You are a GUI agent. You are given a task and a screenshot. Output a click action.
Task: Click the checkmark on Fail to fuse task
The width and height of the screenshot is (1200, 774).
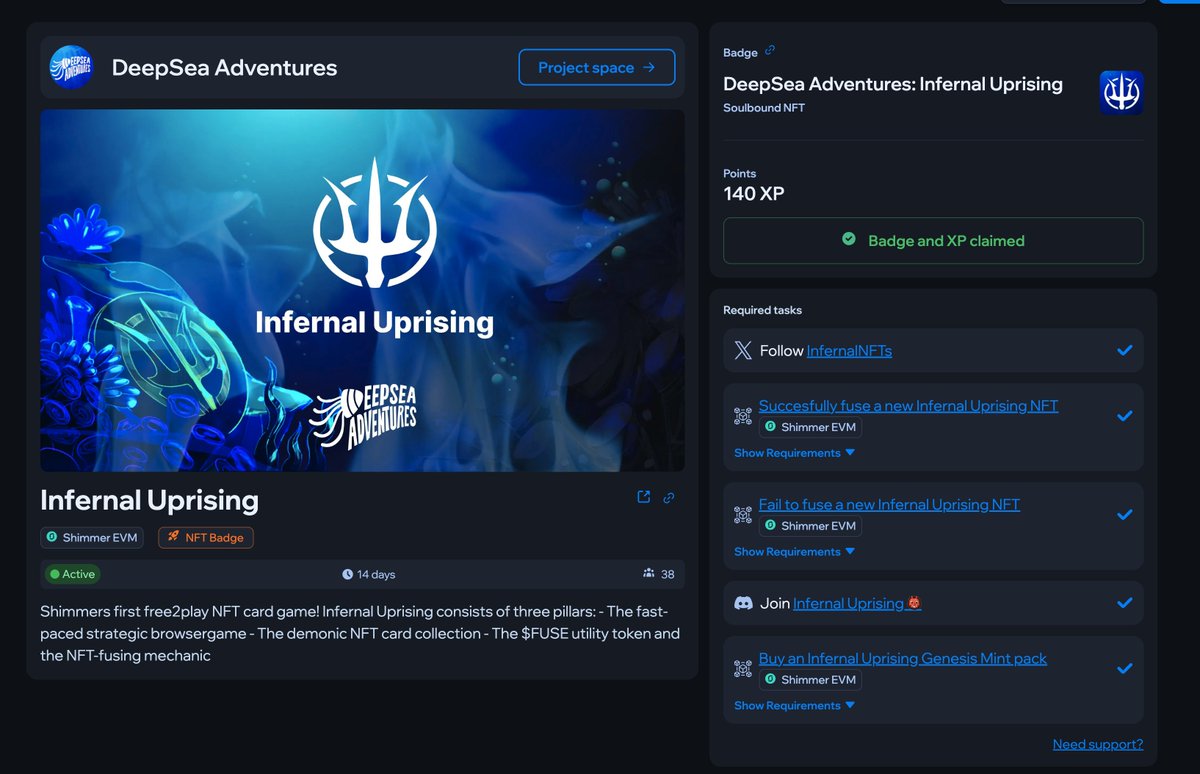[x=1124, y=515]
